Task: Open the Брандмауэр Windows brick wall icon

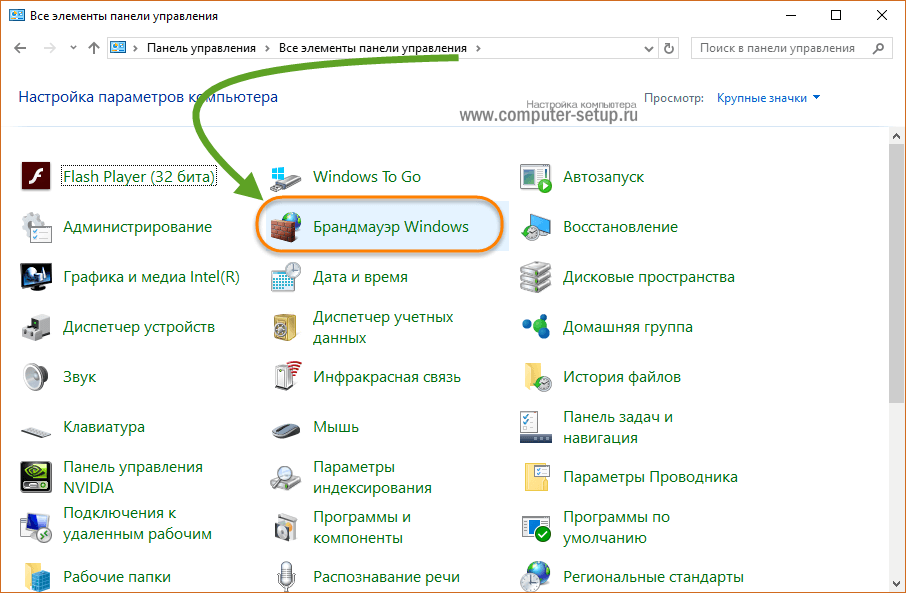Action: coord(286,227)
